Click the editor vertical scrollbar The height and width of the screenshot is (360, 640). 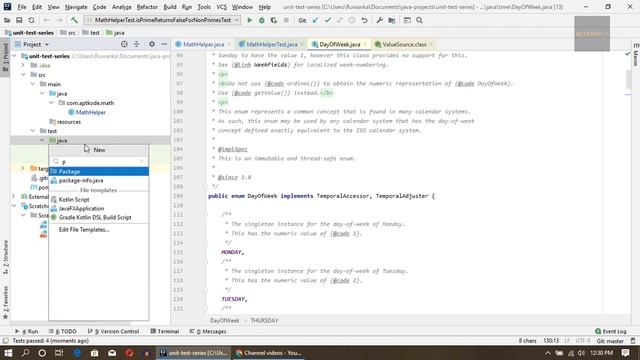628,80
